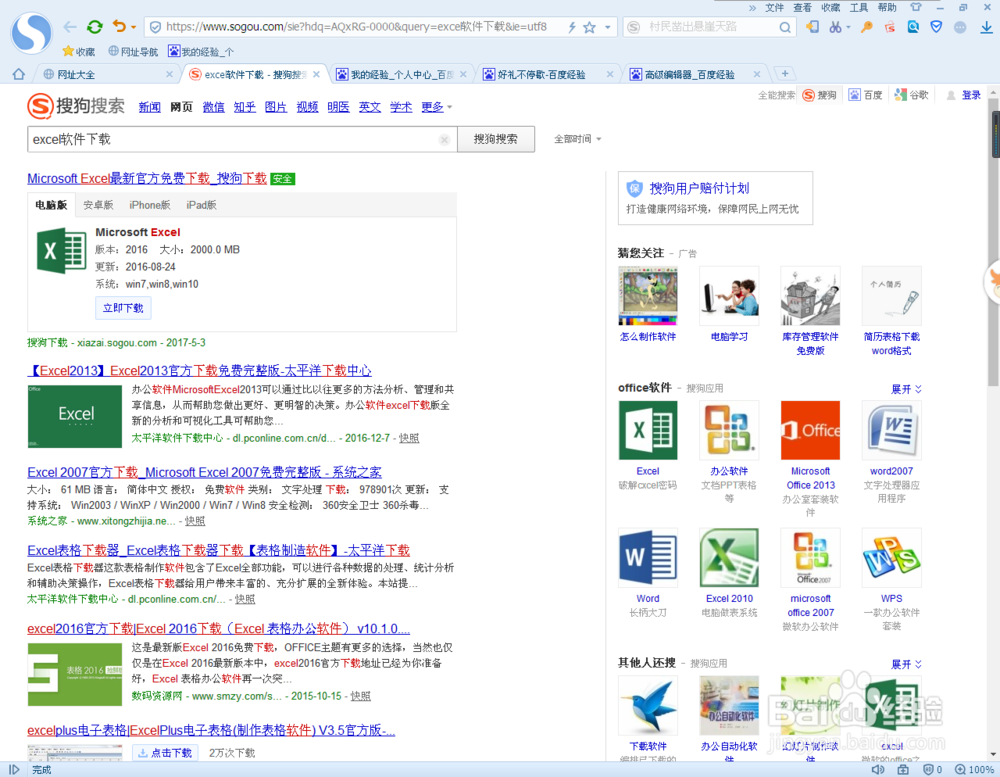Click the orange undo closed-tab icon
Screen dimensions: 1000x777
[119, 26]
